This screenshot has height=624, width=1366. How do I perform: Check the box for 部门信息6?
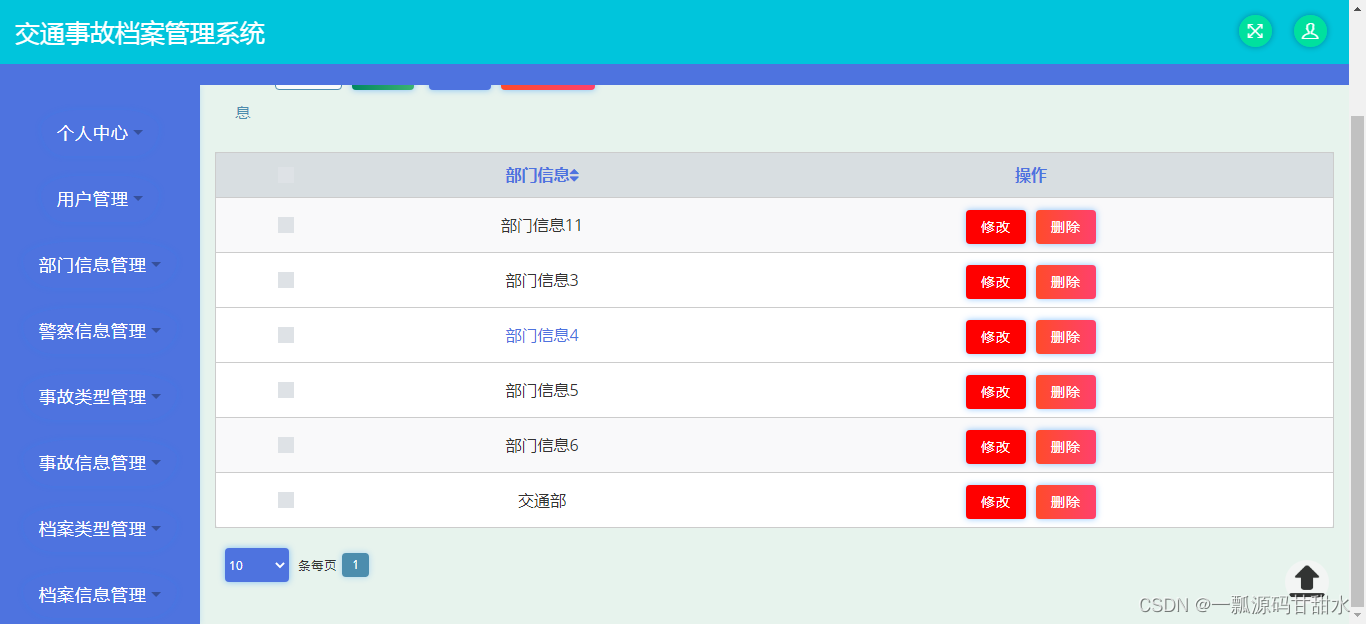pyautogui.click(x=286, y=445)
